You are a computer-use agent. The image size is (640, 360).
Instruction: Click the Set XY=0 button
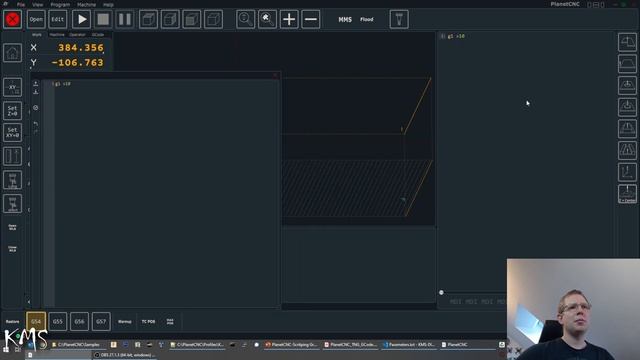pos(12,133)
